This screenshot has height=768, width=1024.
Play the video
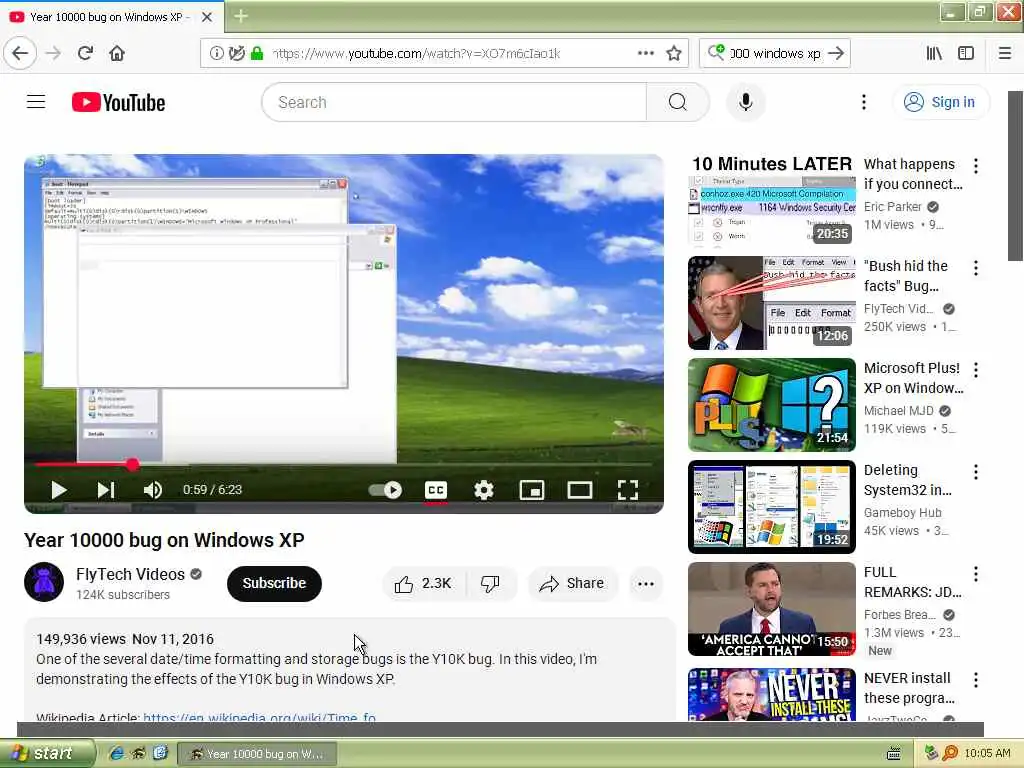pyautogui.click(x=59, y=490)
